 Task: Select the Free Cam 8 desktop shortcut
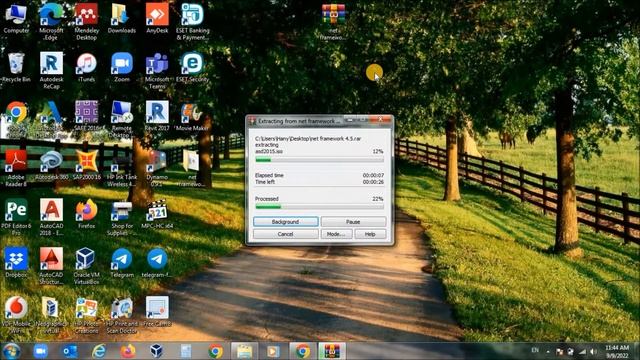point(157,312)
